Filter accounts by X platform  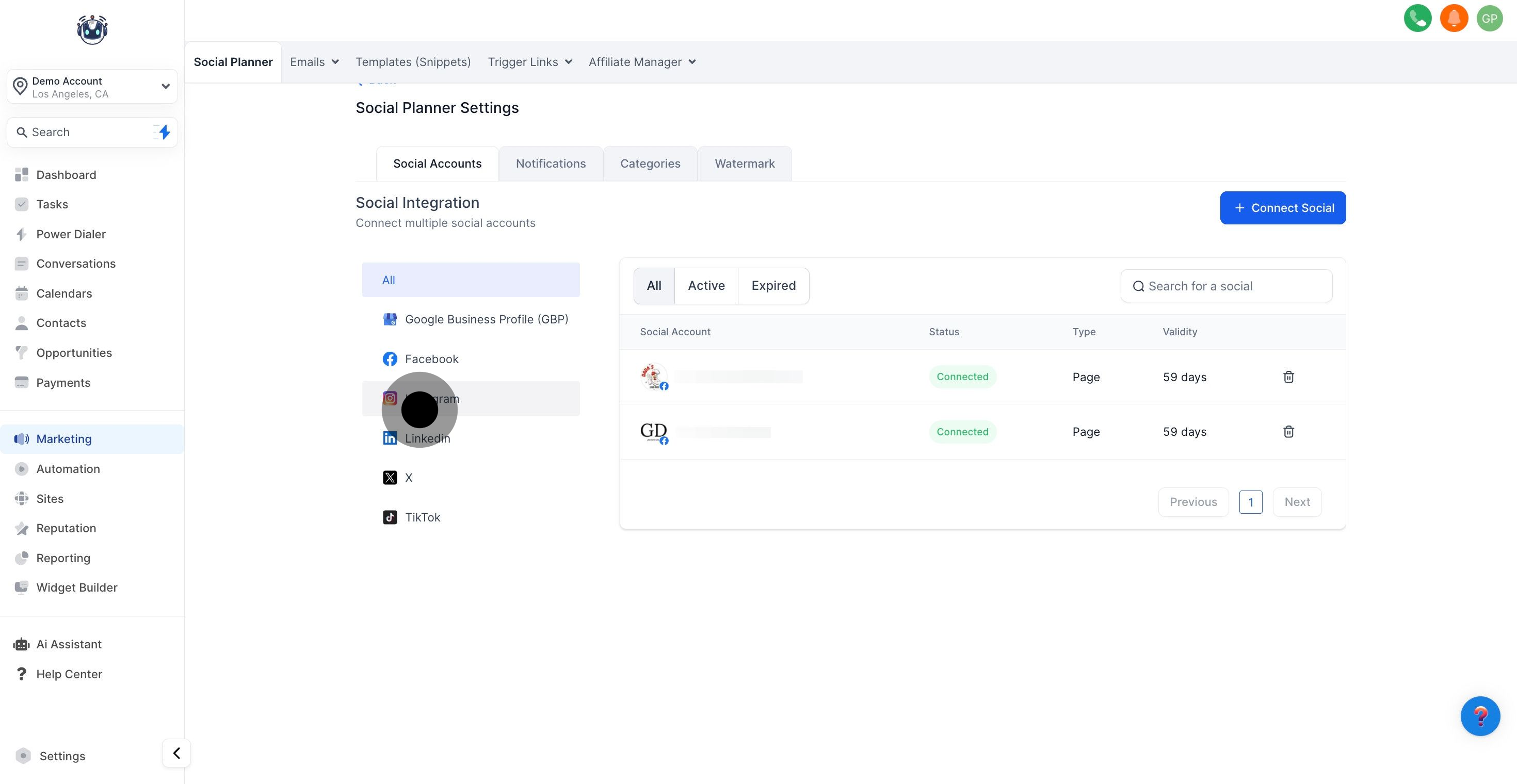tap(408, 477)
